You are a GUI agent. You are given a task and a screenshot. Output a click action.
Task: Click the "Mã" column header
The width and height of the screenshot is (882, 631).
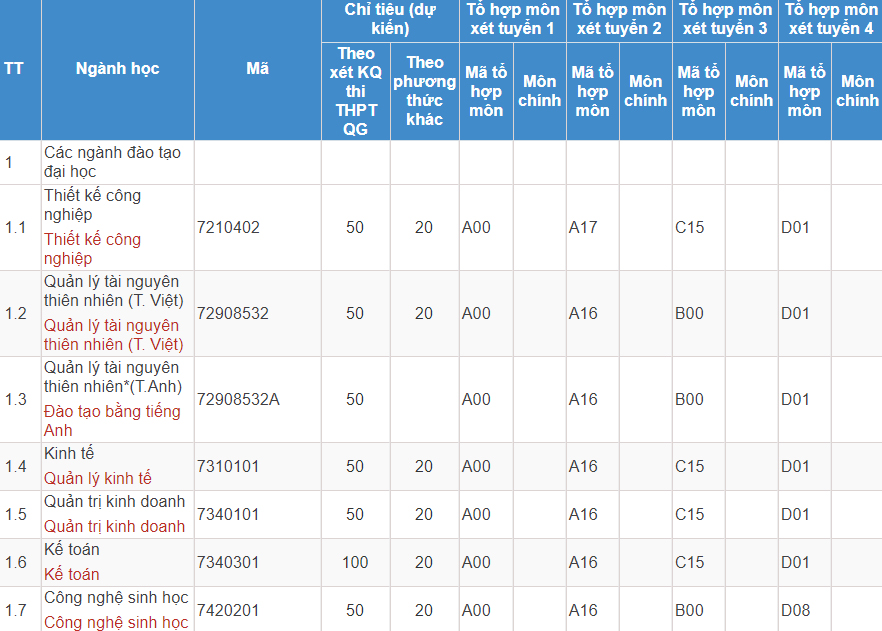257,69
